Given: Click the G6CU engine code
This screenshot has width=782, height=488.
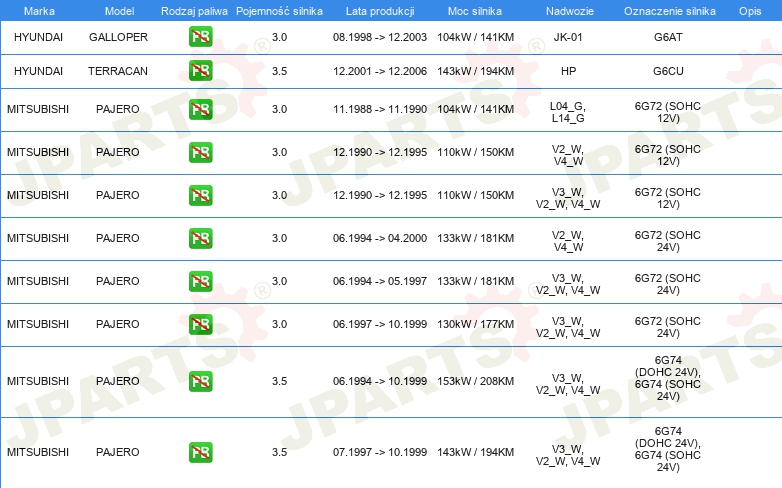Looking at the screenshot, I should (x=668, y=71).
